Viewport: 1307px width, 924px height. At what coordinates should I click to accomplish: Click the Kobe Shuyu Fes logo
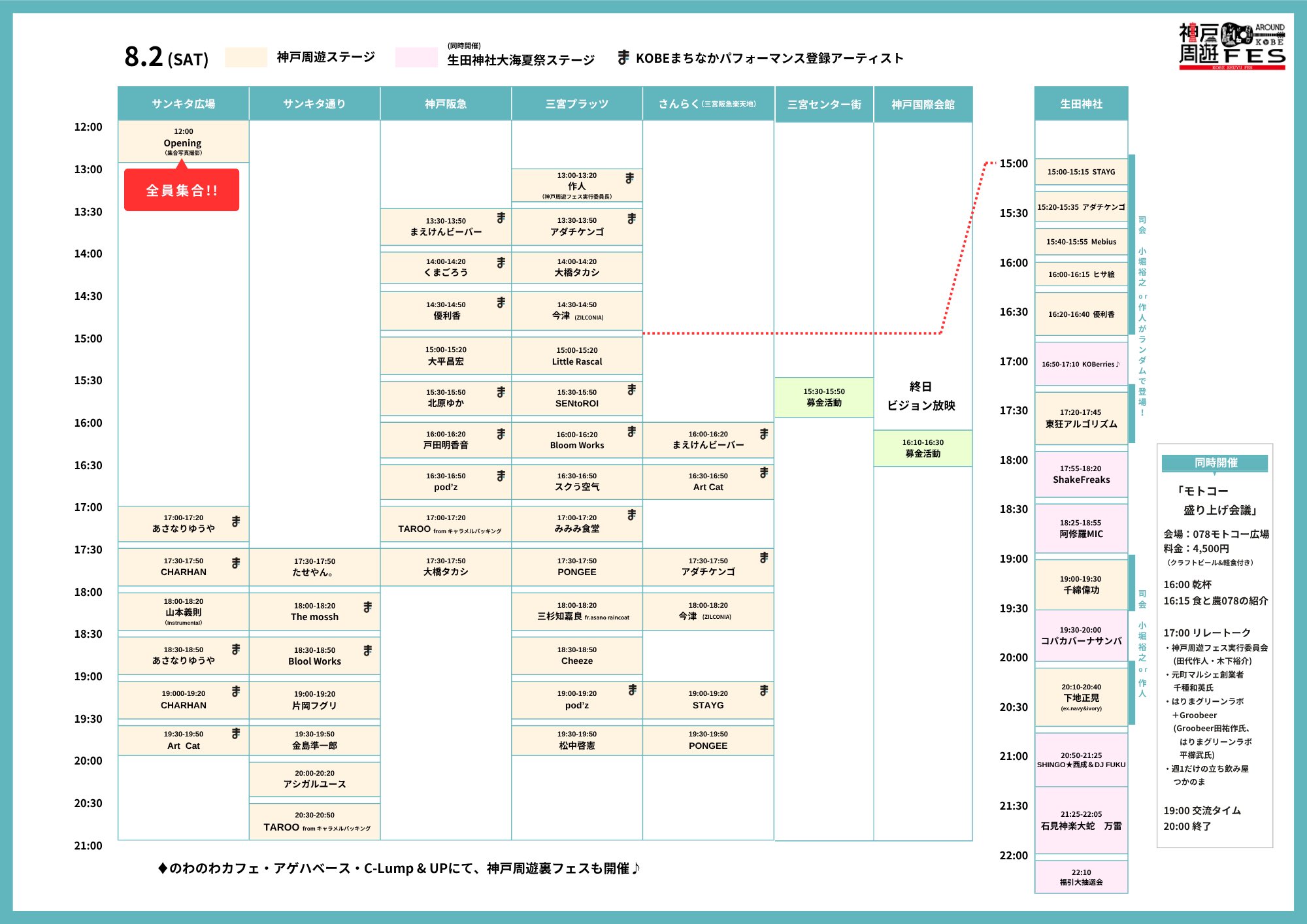coord(1232,46)
